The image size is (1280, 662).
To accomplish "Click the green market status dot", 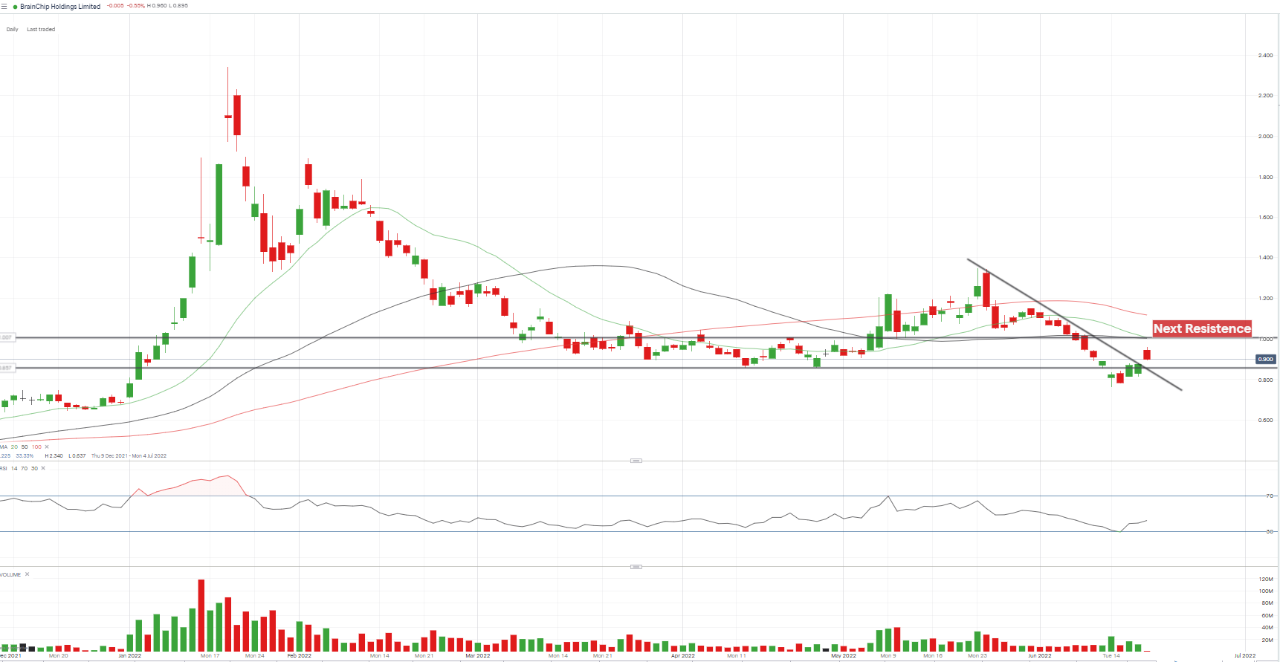I will [x=15, y=6].
